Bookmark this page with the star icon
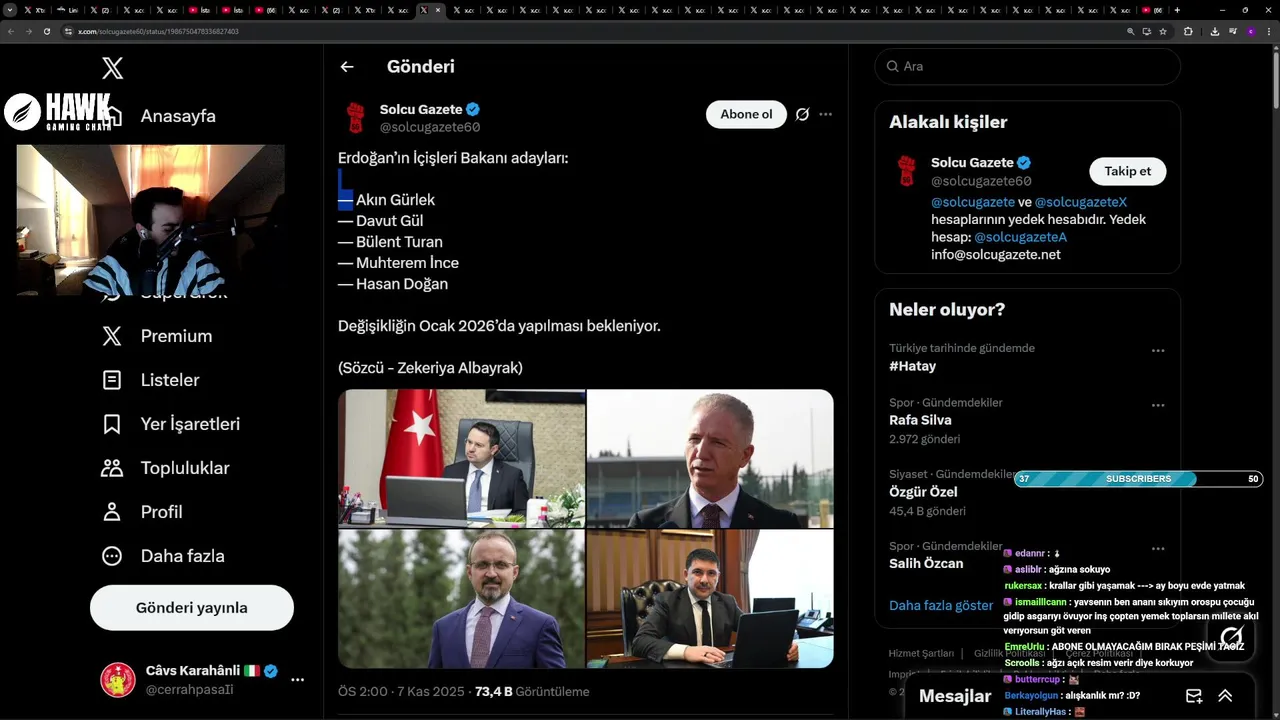Screen dimensions: 1280x720 [1163, 31]
